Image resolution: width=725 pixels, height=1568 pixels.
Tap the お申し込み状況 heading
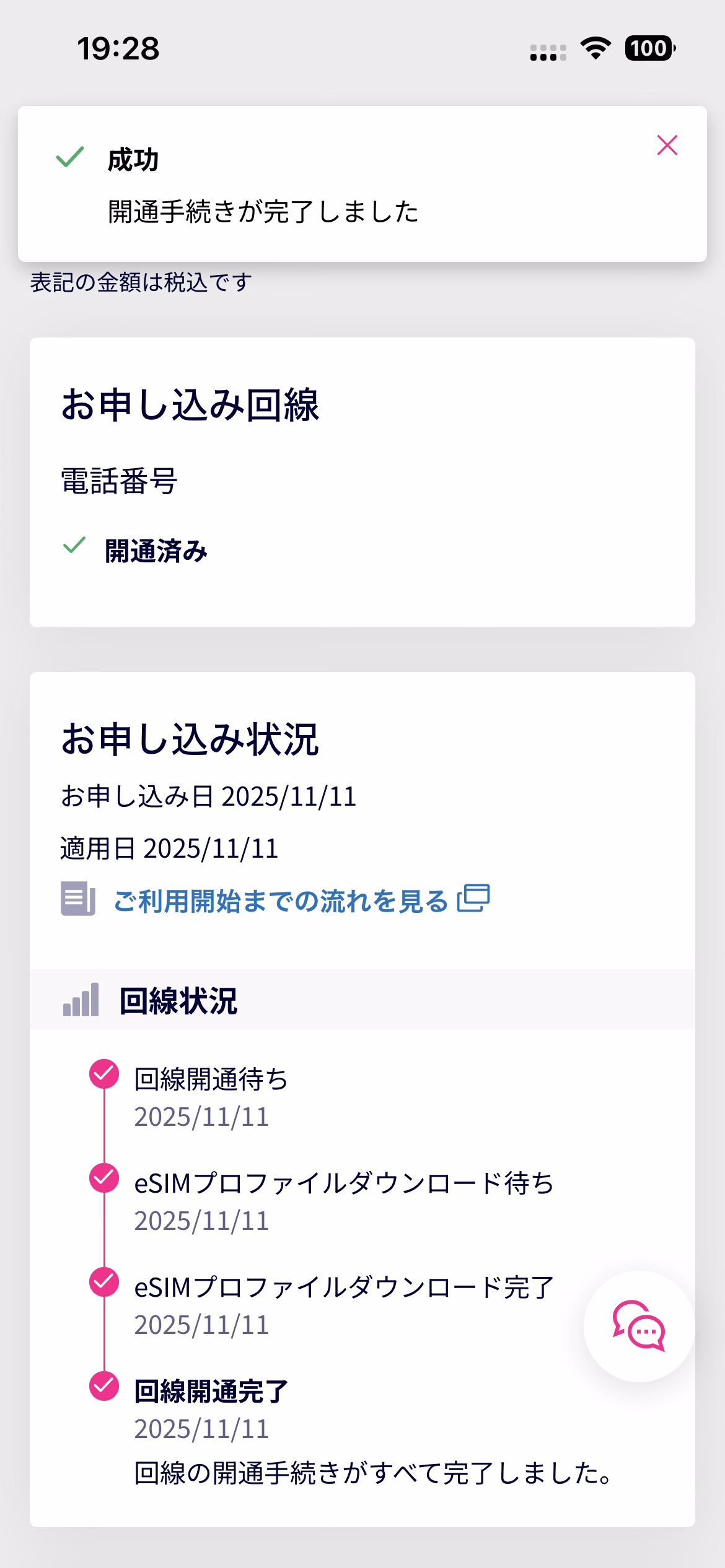(190, 739)
